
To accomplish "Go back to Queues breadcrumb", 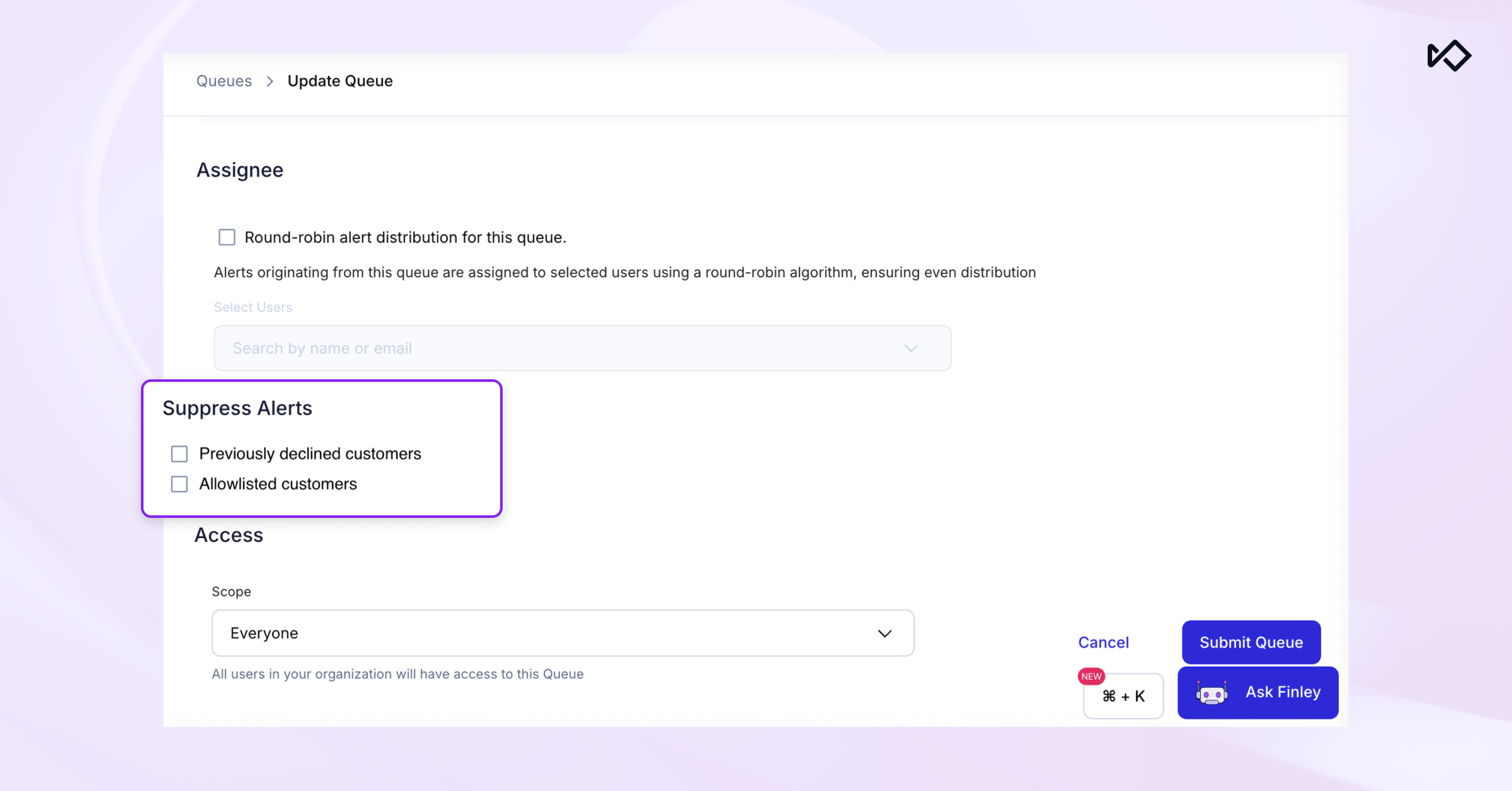I will click(224, 81).
